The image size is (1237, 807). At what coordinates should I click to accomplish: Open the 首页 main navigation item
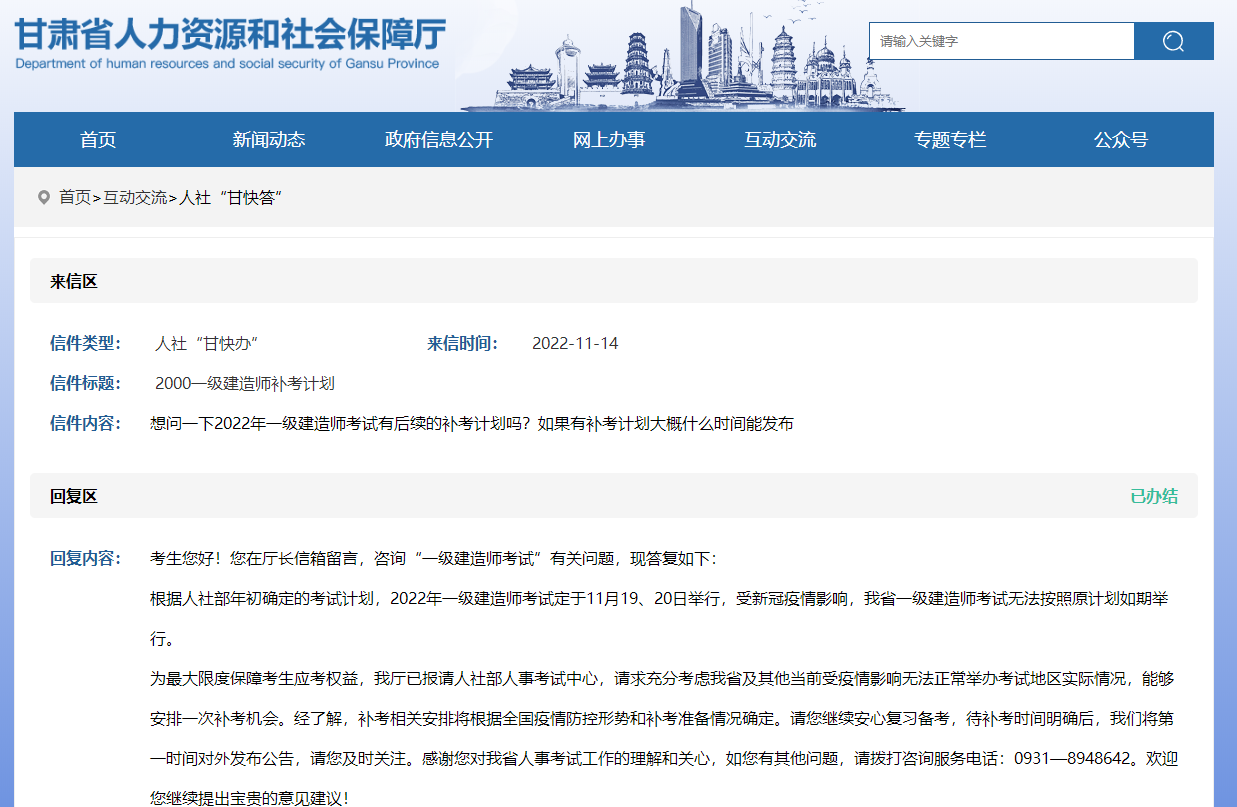tap(98, 140)
